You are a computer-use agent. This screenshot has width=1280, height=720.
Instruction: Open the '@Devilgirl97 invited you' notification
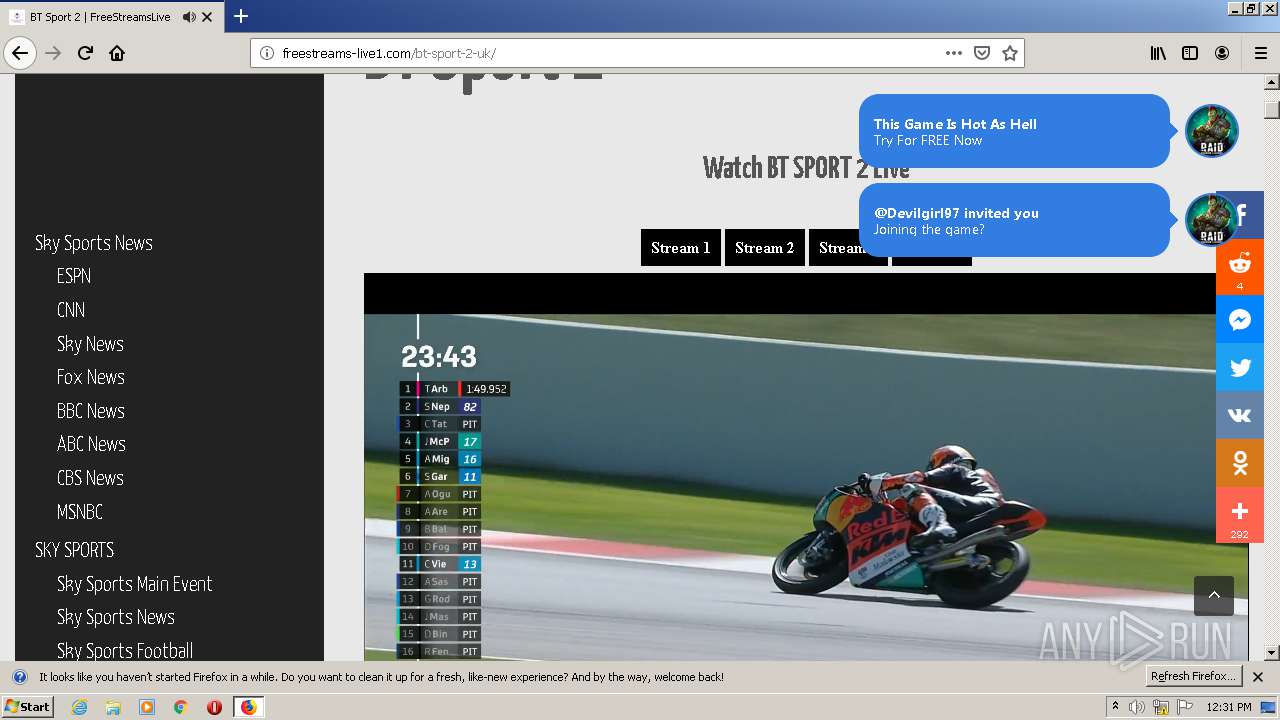(1014, 220)
